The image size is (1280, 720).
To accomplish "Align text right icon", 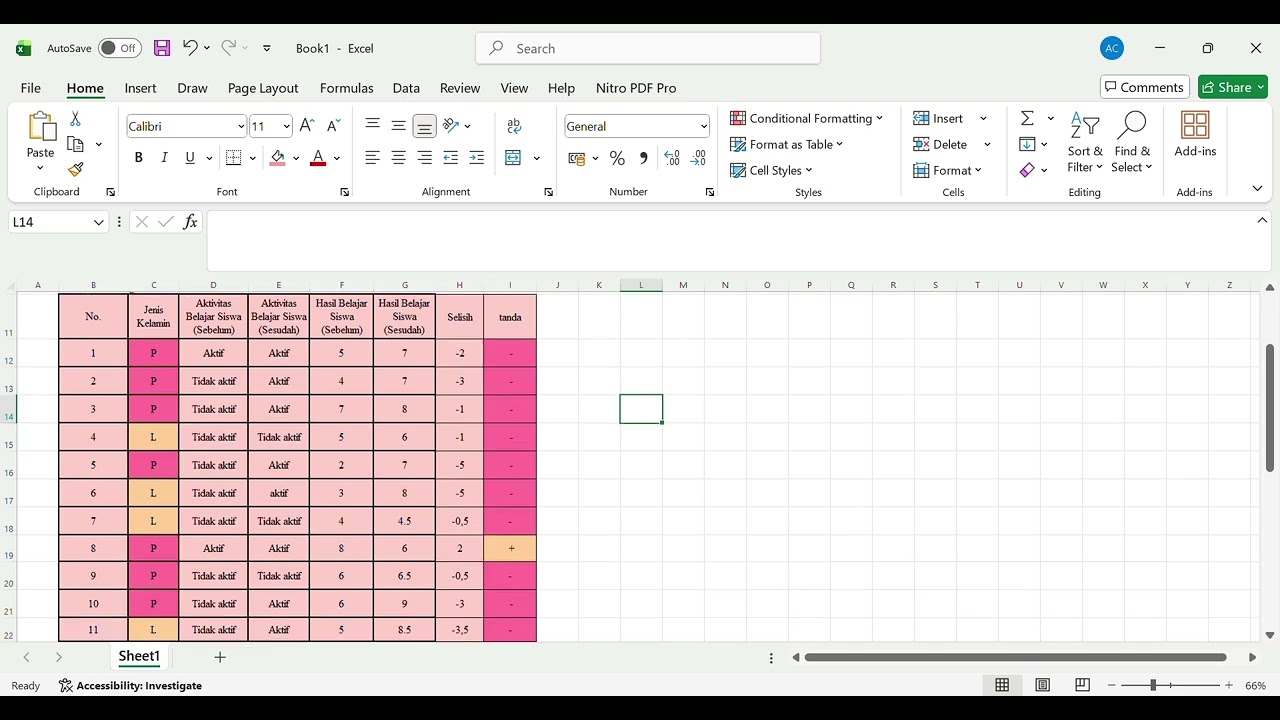I will [x=425, y=158].
